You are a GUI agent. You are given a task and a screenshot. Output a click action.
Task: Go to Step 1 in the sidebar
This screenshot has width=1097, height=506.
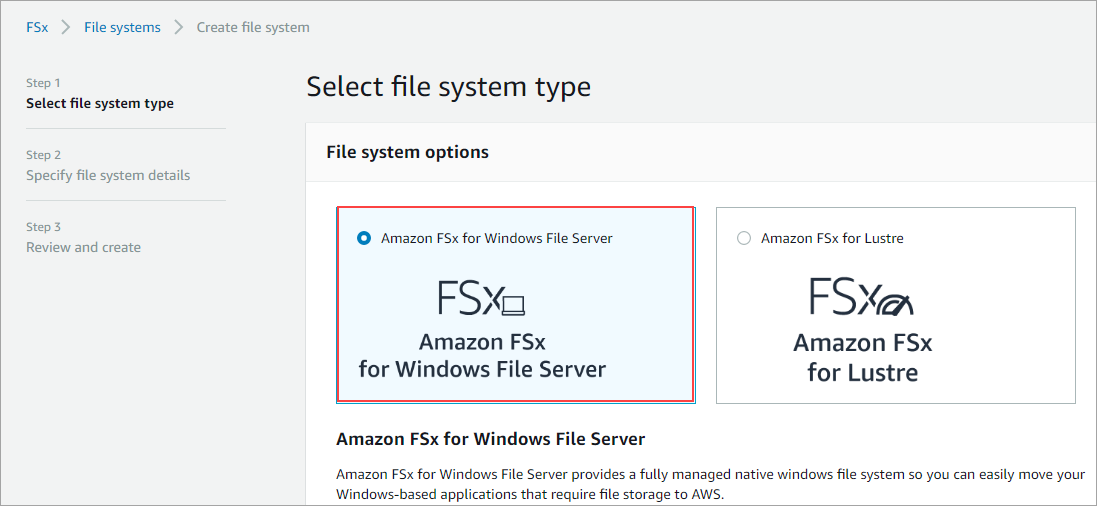point(100,94)
